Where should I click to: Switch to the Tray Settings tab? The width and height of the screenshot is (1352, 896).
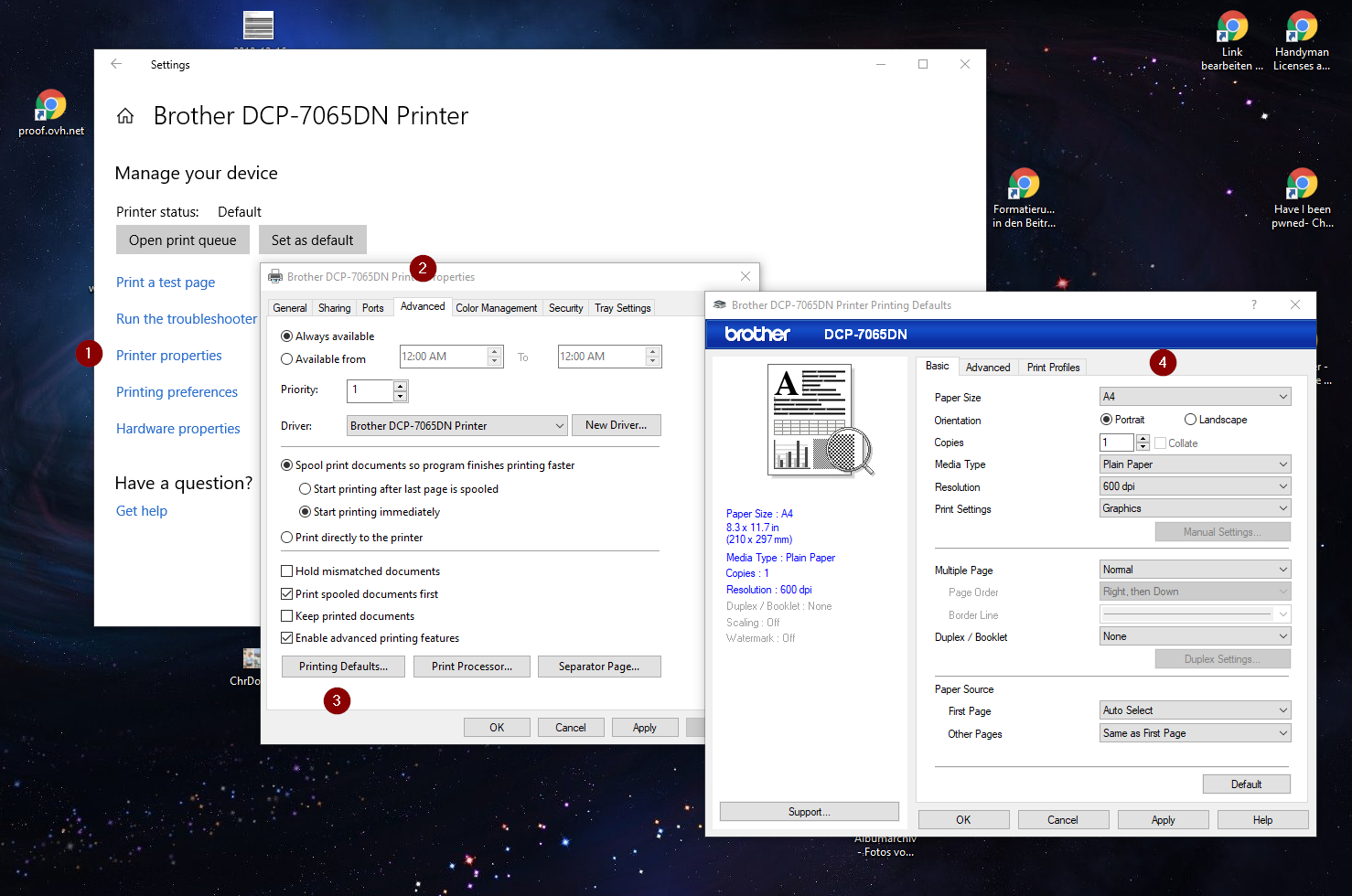[x=622, y=308]
